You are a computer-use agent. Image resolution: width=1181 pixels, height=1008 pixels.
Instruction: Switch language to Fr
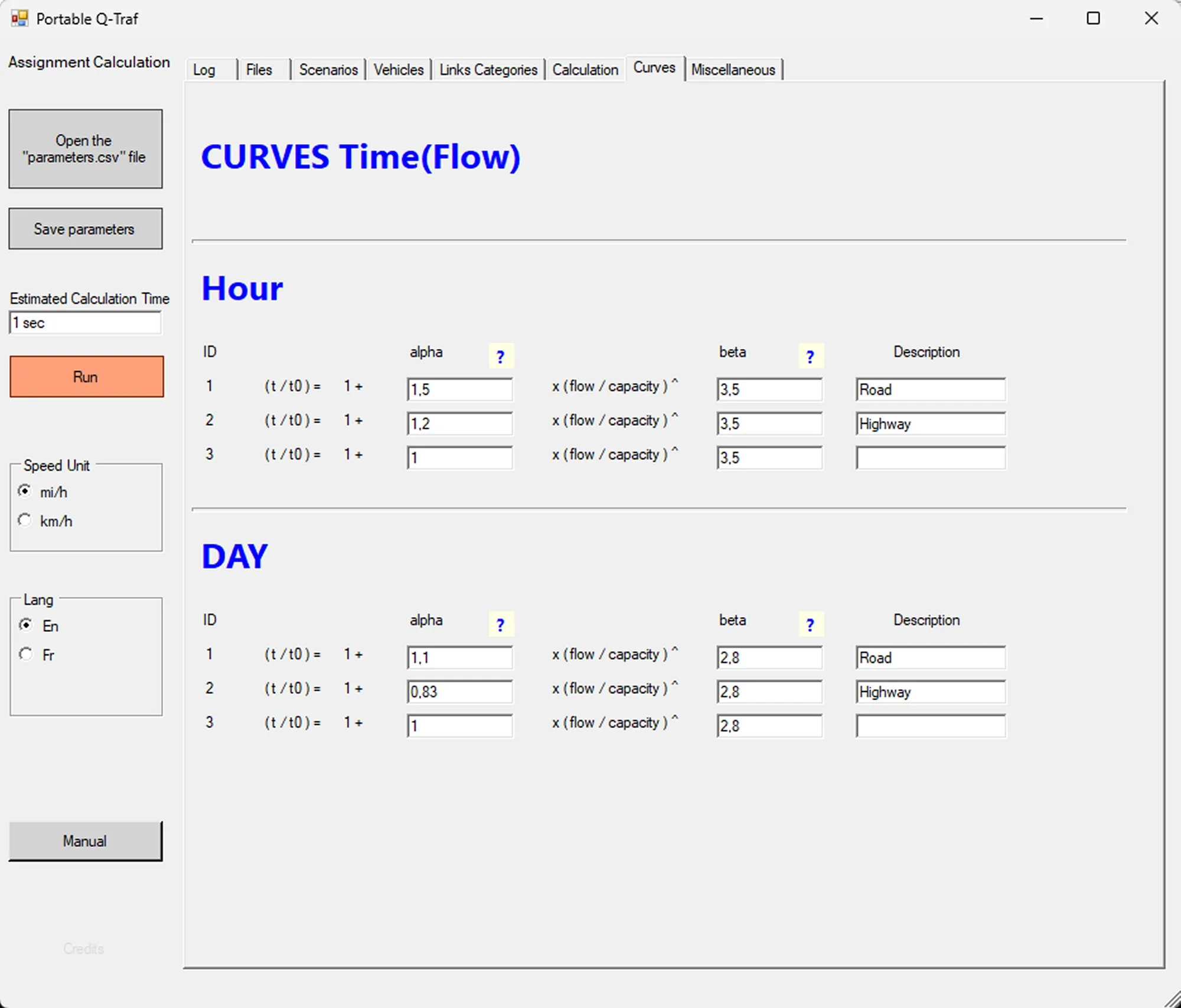(x=25, y=654)
